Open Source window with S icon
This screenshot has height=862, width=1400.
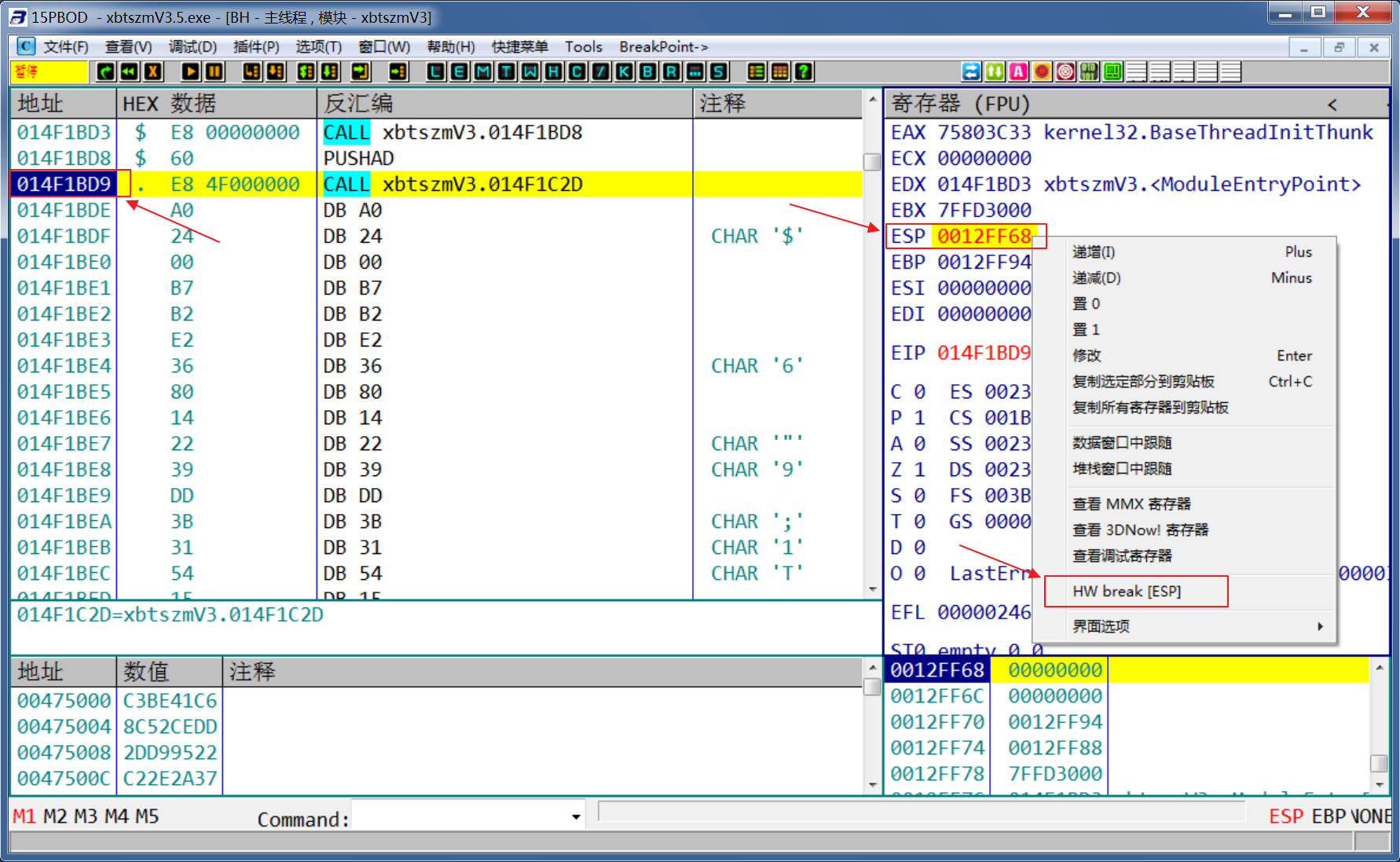click(719, 72)
